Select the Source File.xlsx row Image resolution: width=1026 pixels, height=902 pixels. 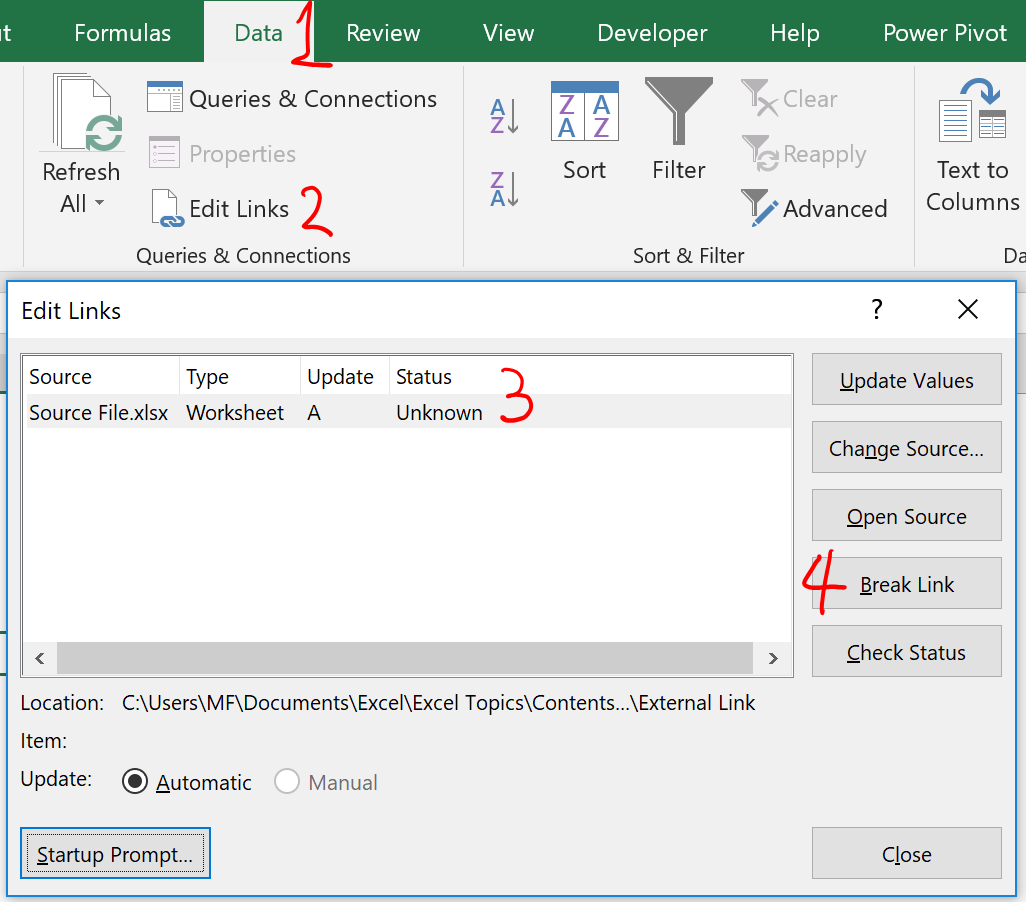click(99, 413)
